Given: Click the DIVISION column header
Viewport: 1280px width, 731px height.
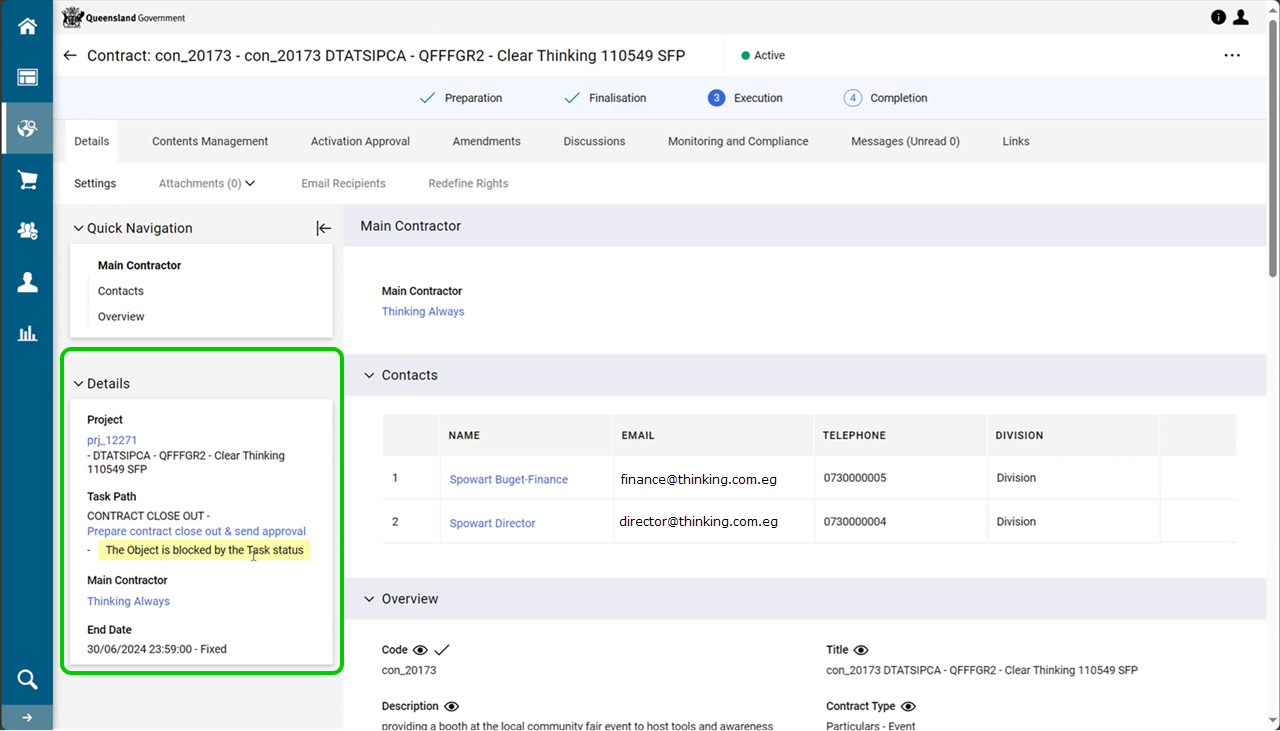Looking at the screenshot, I should (x=1019, y=435).
